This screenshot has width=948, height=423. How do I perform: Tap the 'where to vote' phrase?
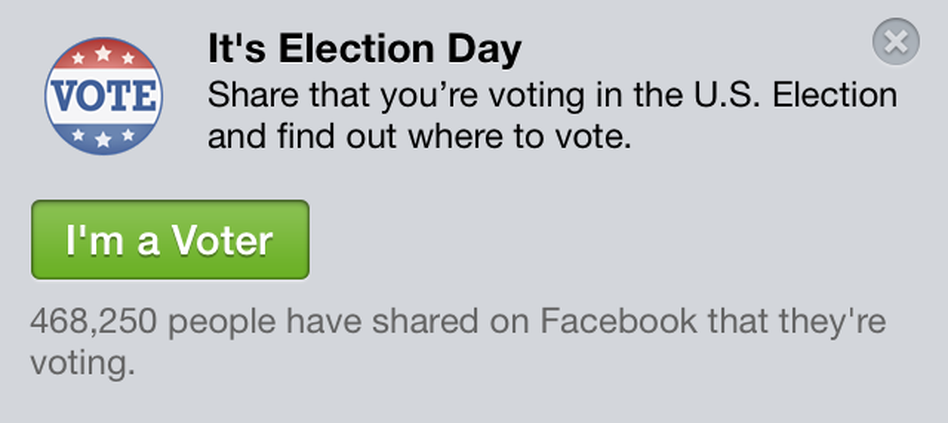click(x=519, y=138)
